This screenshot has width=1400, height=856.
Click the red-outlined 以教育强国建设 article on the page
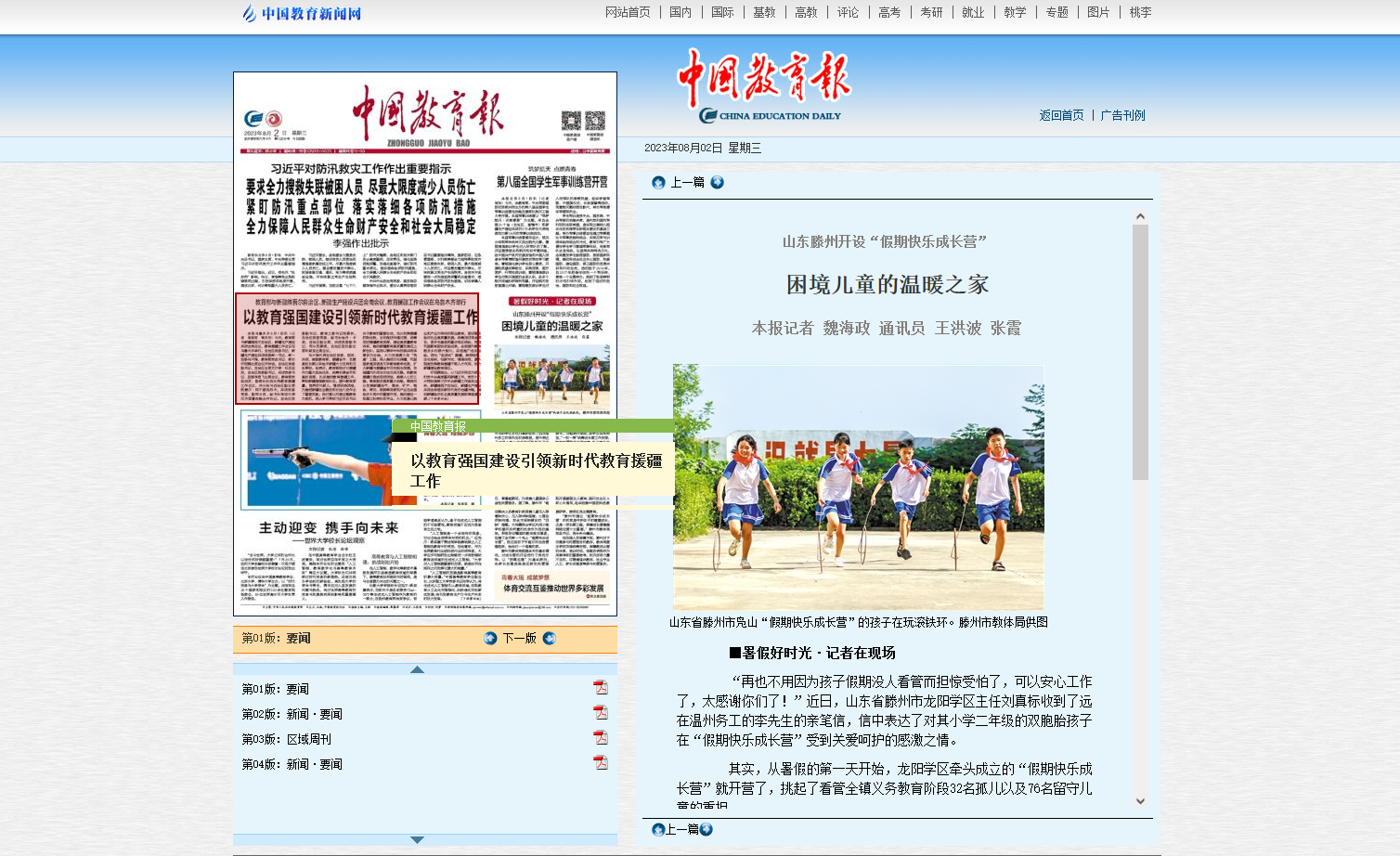(x=357, y=349)
